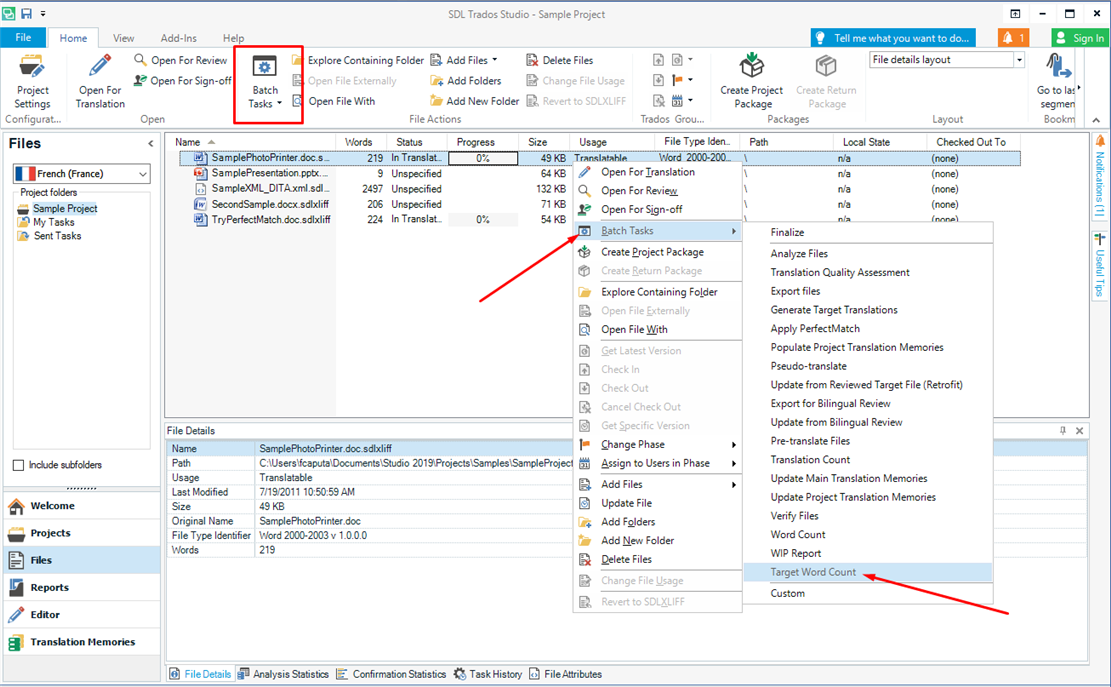Click the Sign In button
Viewport: 1111px width, 687px height.
point(1080,38)
